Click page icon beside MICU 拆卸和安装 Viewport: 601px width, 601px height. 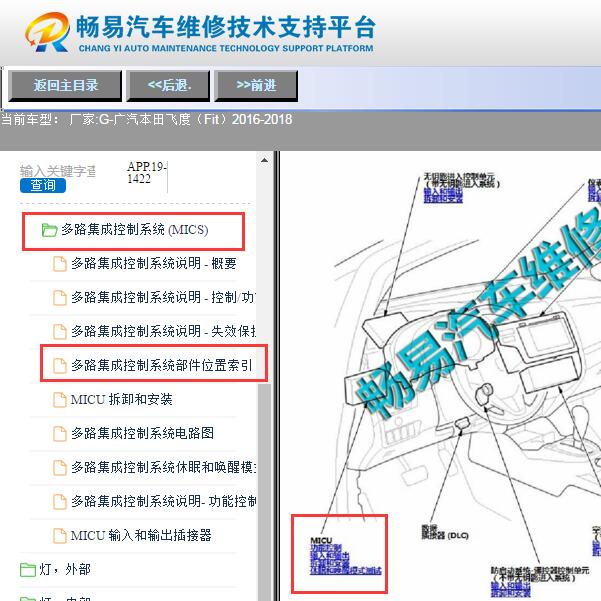[59, 400]
